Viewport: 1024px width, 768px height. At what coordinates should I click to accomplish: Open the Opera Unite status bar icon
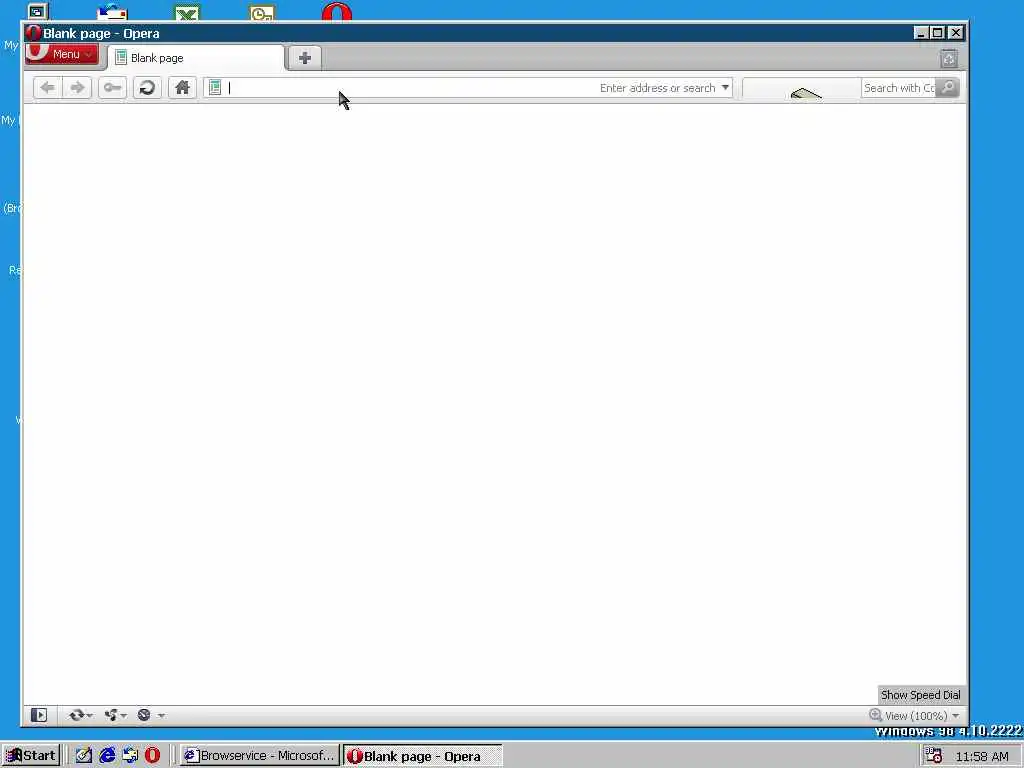111,715
